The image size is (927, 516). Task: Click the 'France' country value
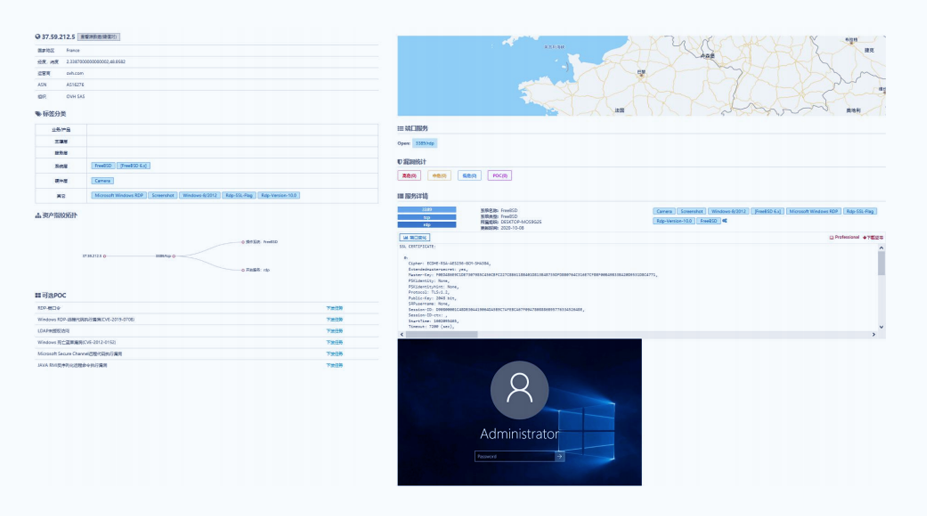coord(73,50)
